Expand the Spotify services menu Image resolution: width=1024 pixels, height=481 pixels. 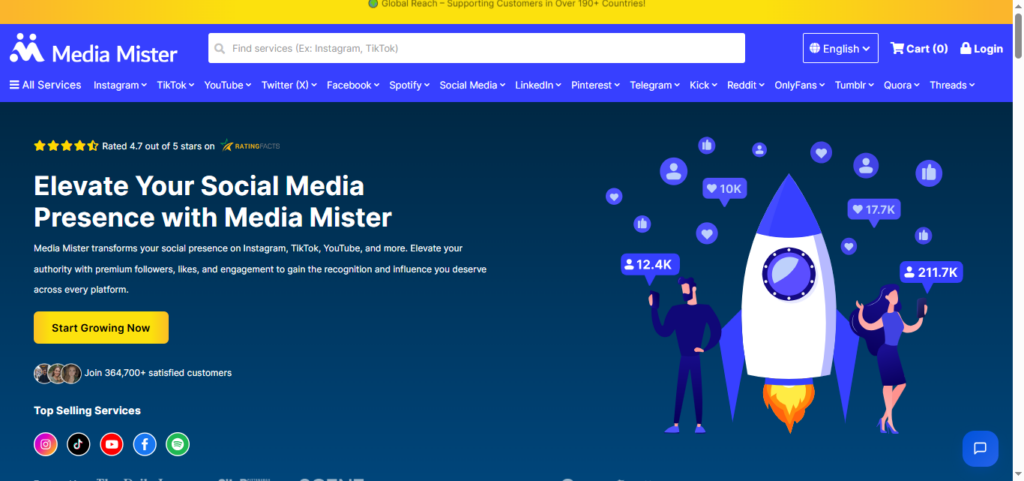point(409,85)
